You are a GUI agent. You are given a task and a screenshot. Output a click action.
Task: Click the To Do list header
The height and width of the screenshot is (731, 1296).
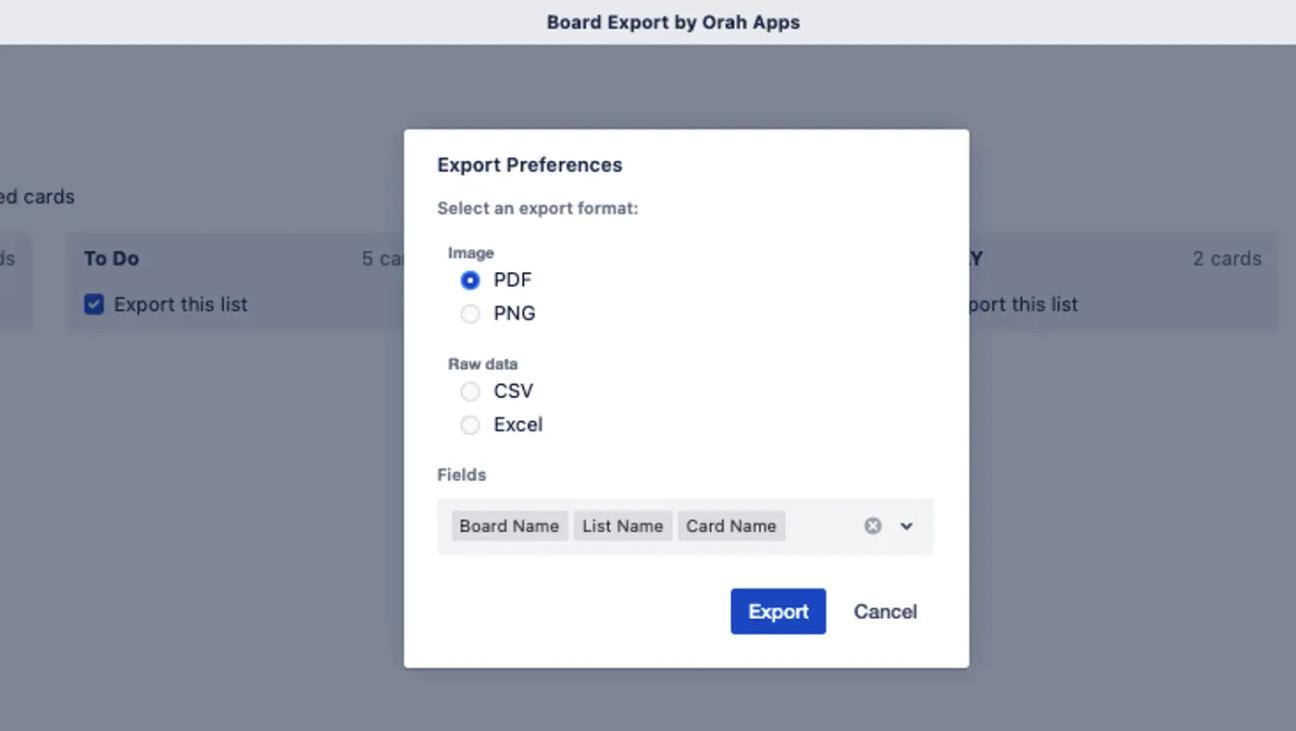point(111,258)
